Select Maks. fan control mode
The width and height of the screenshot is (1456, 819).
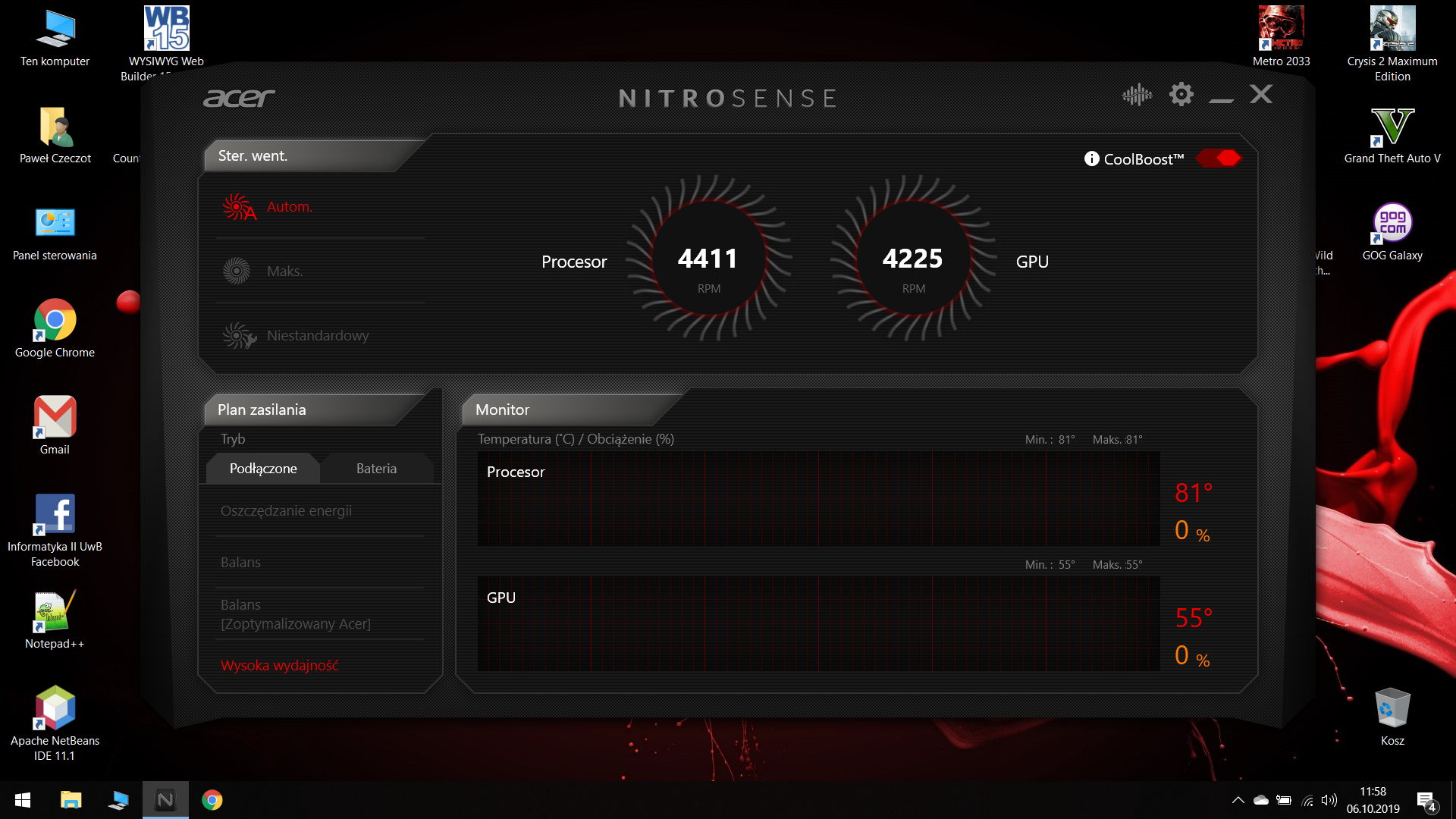click(284, 270)
